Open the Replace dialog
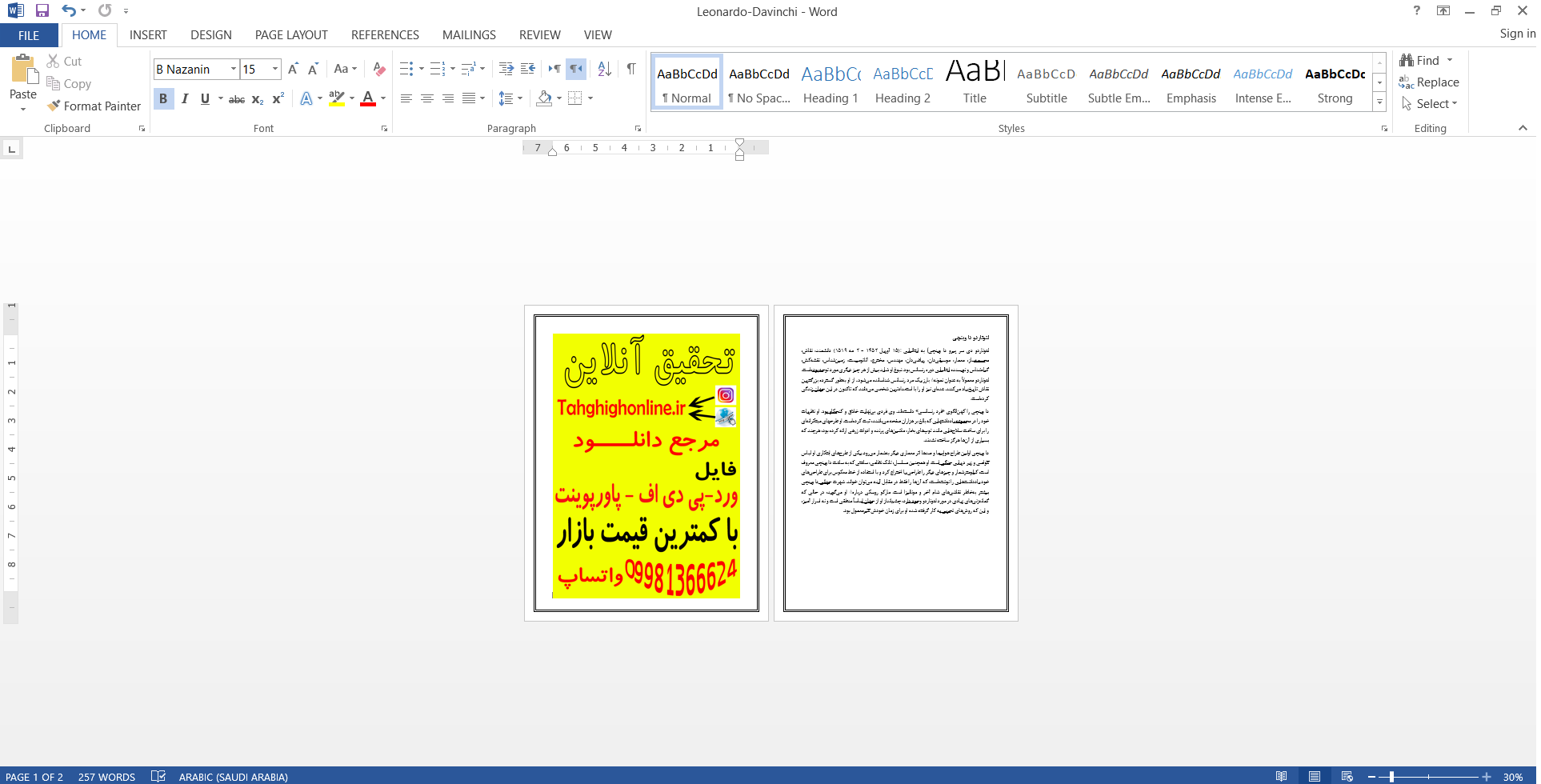The width and height of the screenshot is (1541, 784). point(1429,82)
